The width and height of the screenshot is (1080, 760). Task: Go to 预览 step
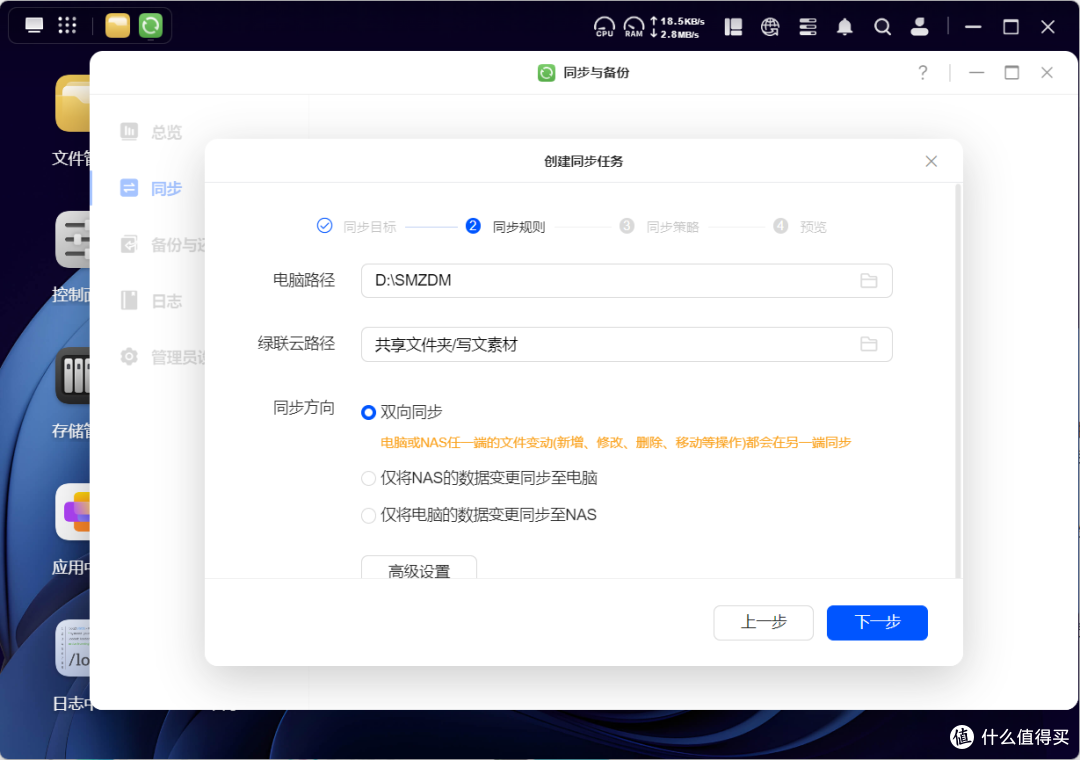pos(800,226)
